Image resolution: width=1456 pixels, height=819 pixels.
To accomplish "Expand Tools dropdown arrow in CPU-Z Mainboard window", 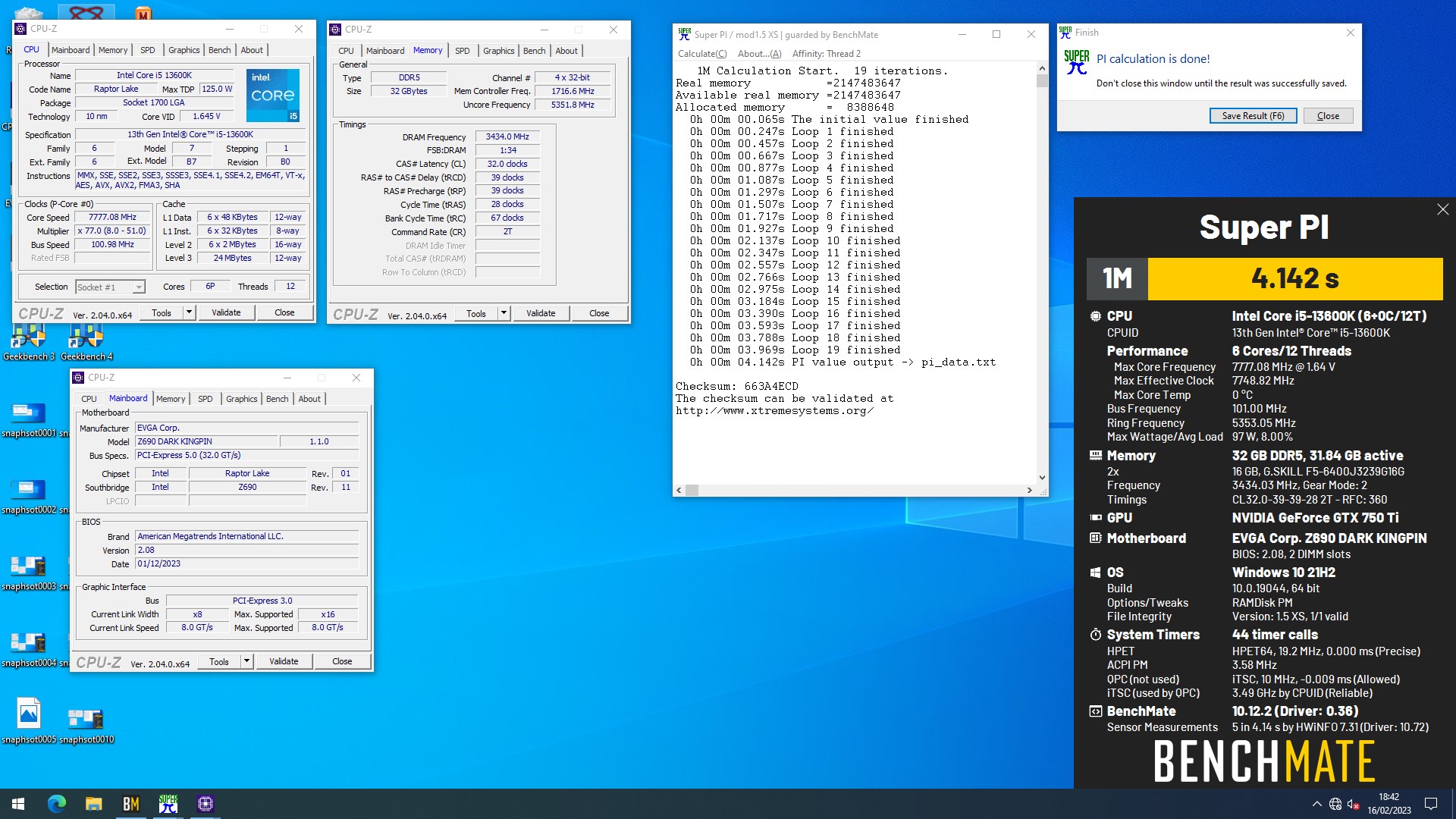I will 246,661.
